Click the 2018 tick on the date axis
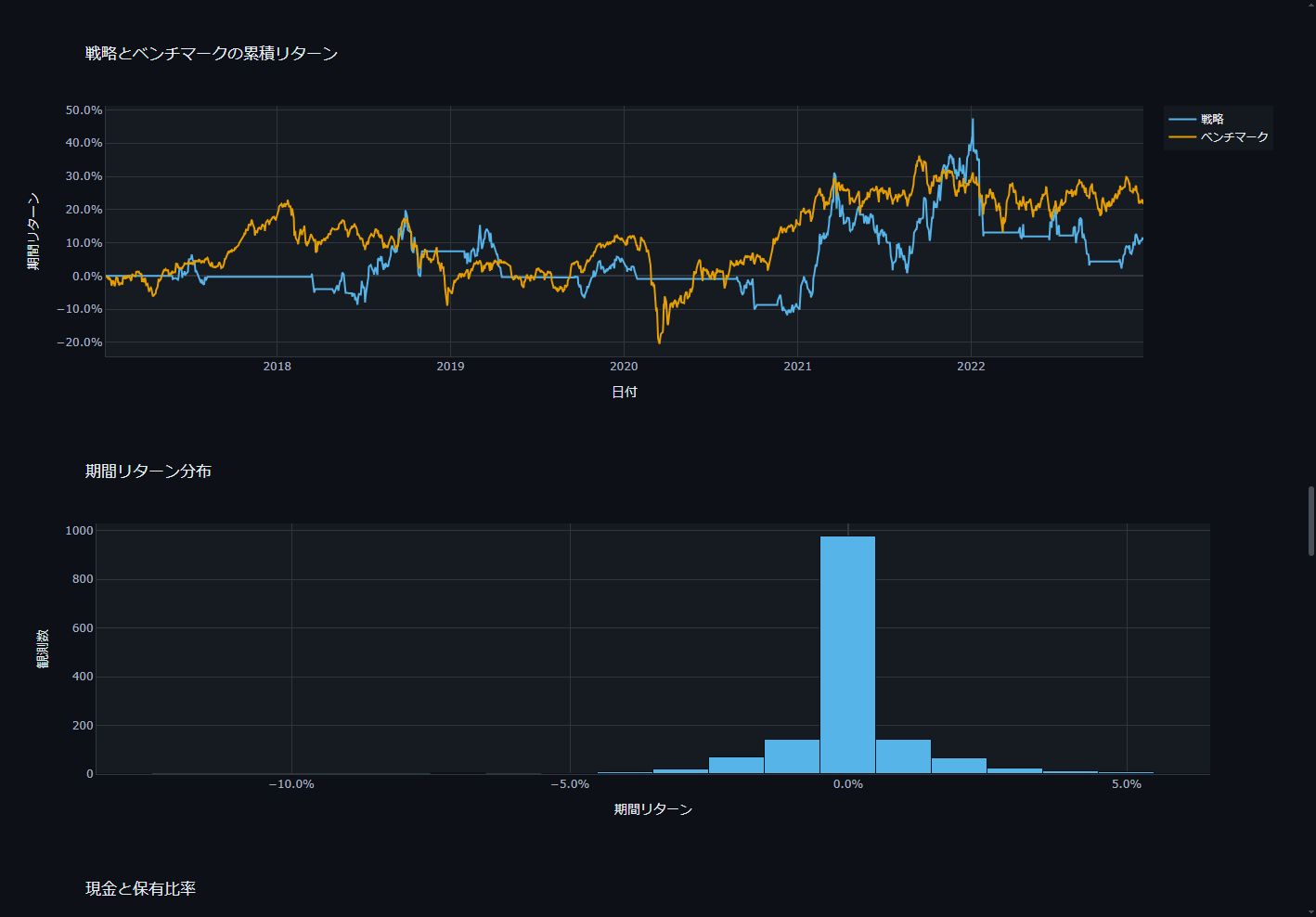Viewport: 1316px width, 917px height. (277, 367)
